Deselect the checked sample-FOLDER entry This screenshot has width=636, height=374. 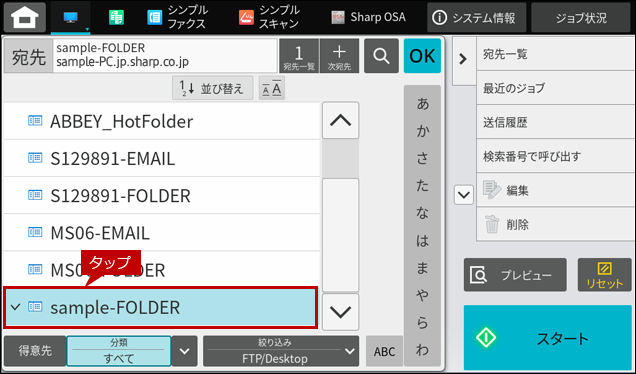160,307
